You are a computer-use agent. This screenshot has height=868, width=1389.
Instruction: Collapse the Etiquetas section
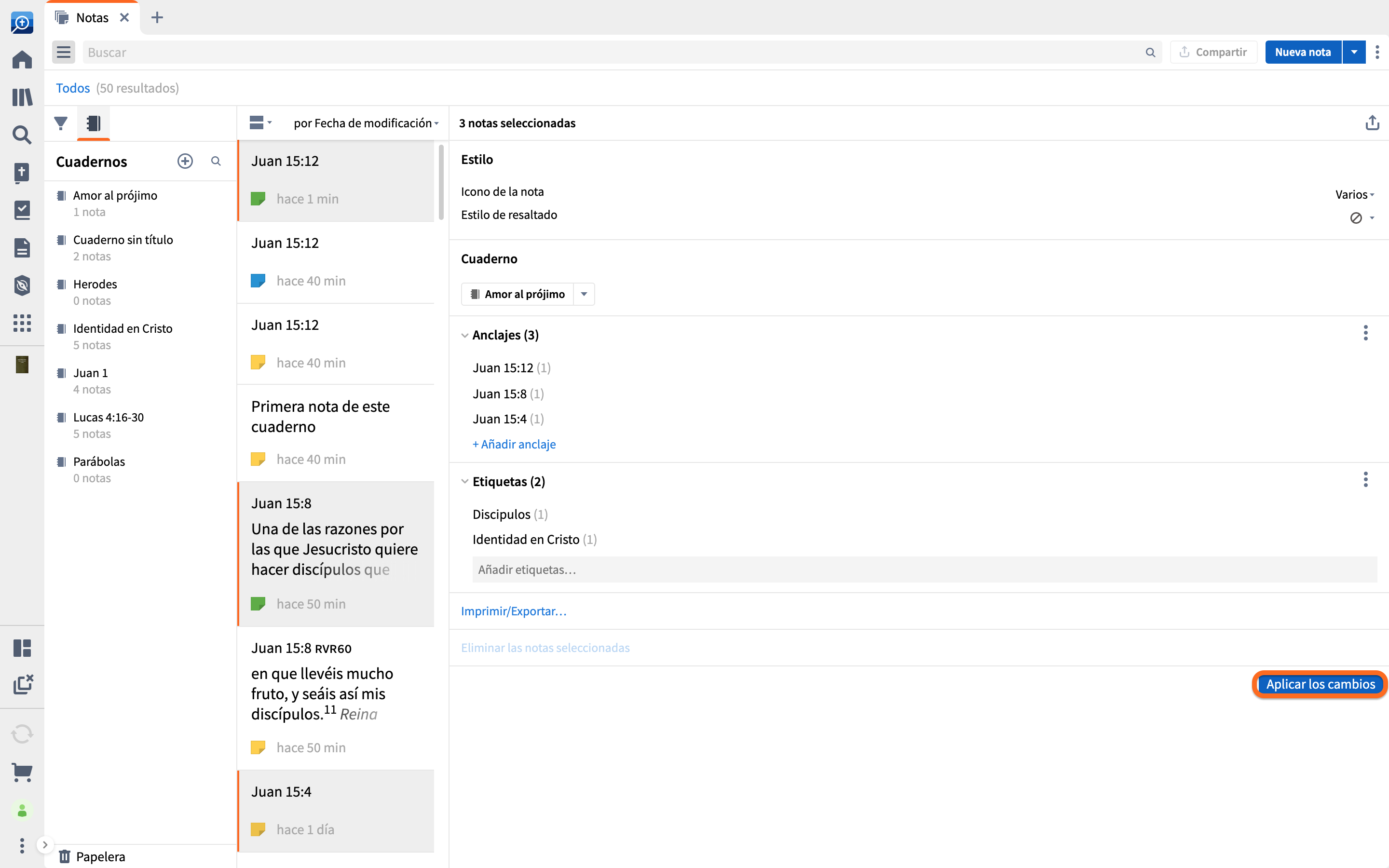pyautogui.click(x=465, y=482)
